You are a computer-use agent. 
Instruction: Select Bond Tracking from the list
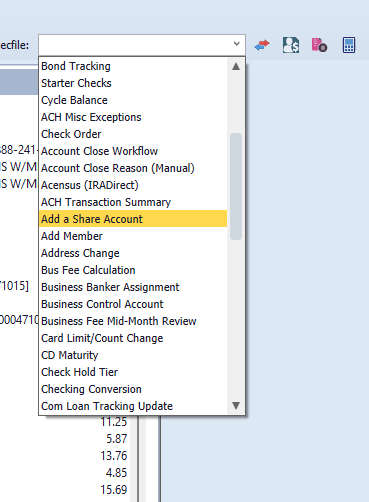coord(133,66)
